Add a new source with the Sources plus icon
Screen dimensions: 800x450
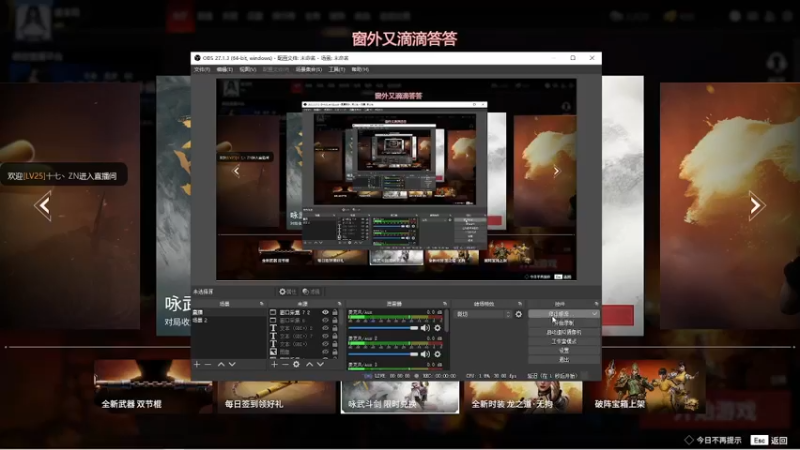[274, 364]
